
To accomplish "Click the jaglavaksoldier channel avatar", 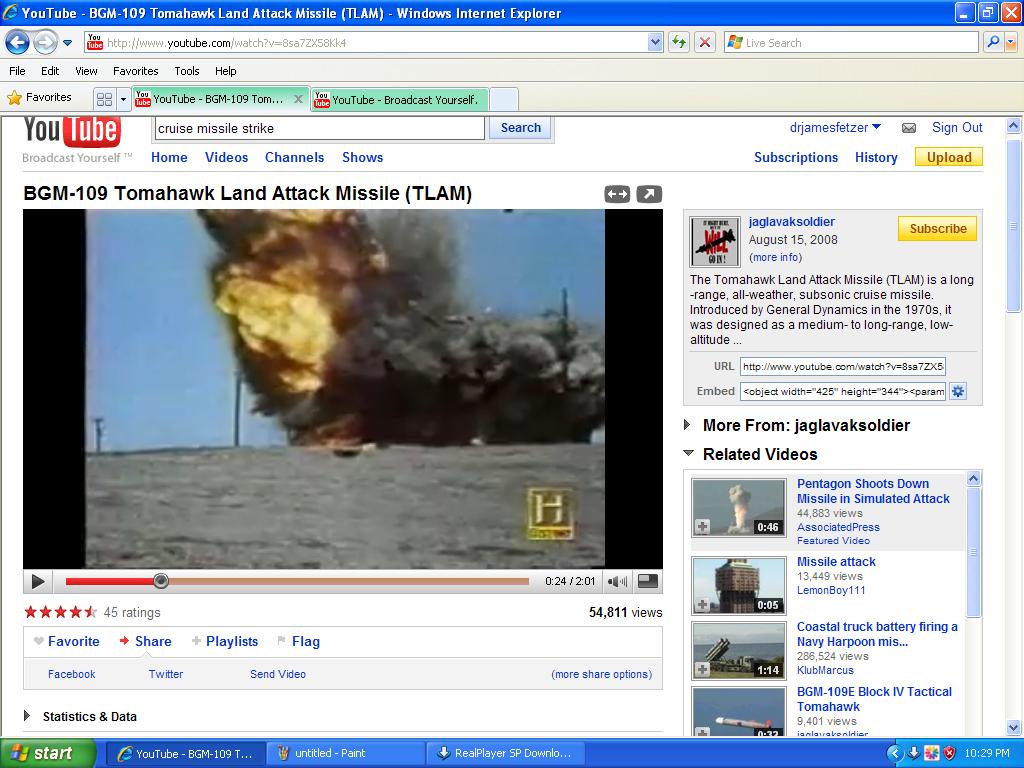I will coord(715,242).
